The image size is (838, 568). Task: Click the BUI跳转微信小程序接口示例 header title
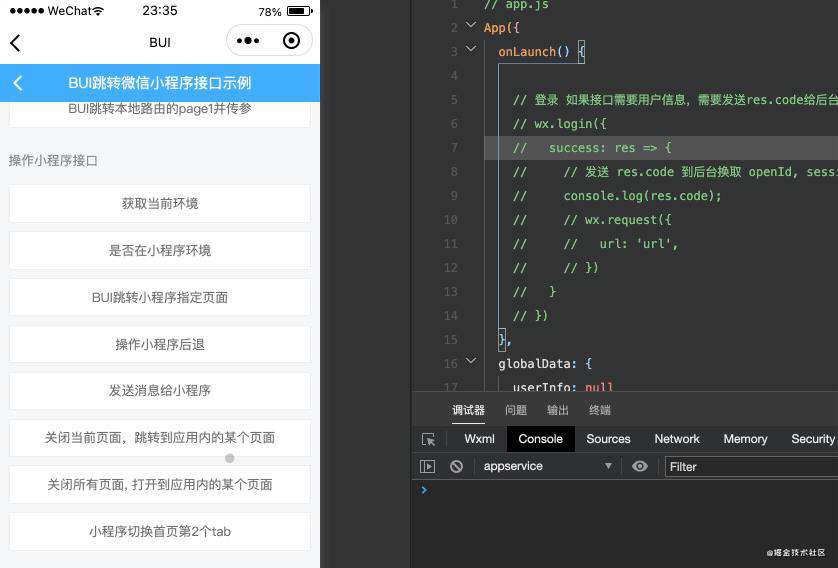click(x=159, y=83)
